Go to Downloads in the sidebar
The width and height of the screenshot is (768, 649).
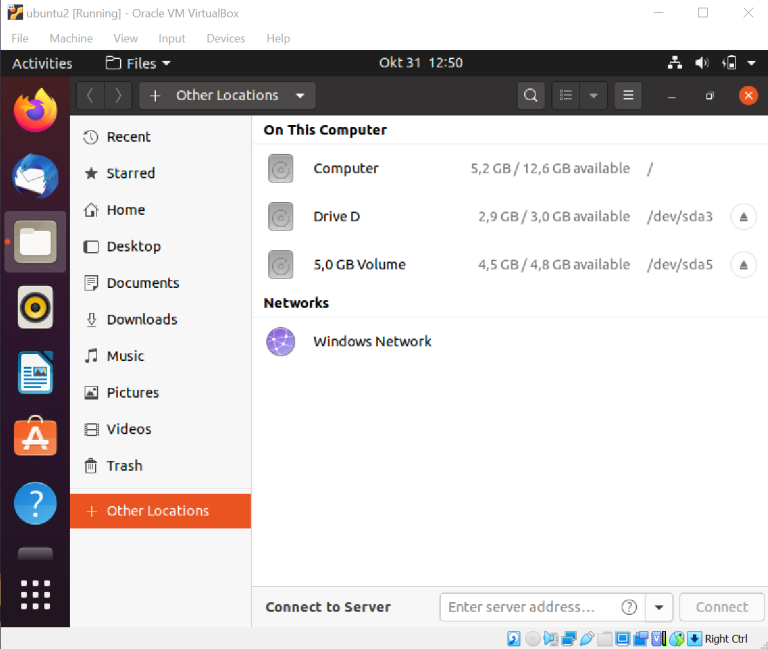point(142,319)
